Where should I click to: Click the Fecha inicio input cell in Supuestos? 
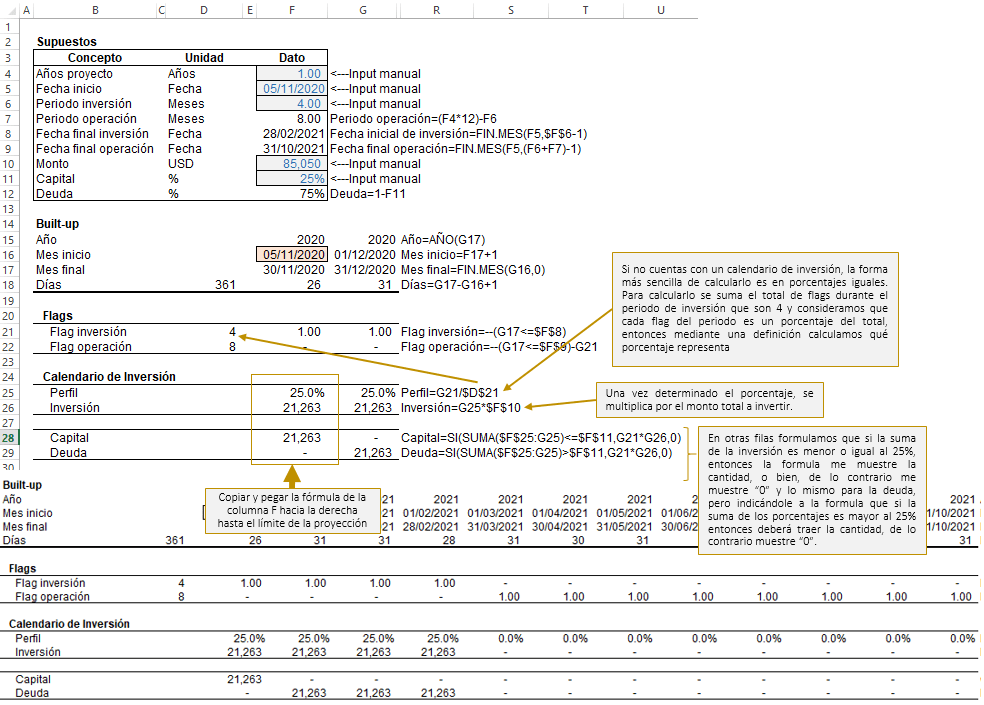click(x=291, y=88)
